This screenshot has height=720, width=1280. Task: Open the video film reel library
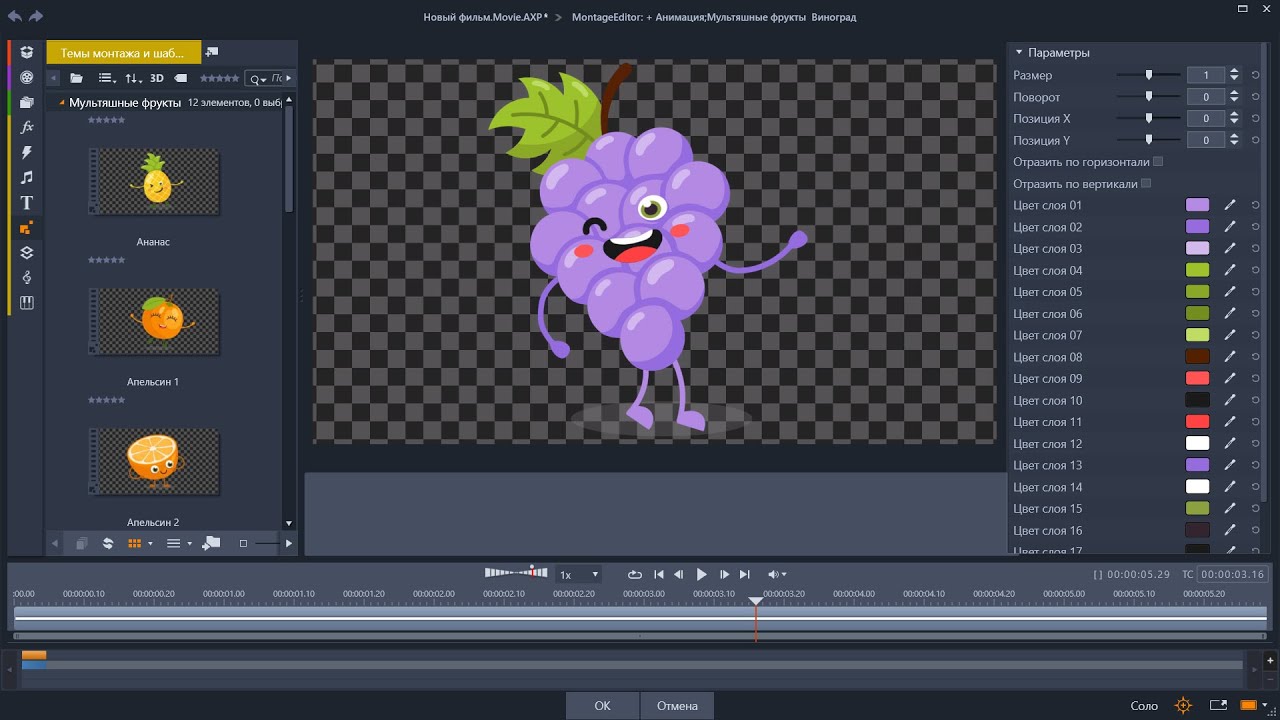[x=27, y=78]
